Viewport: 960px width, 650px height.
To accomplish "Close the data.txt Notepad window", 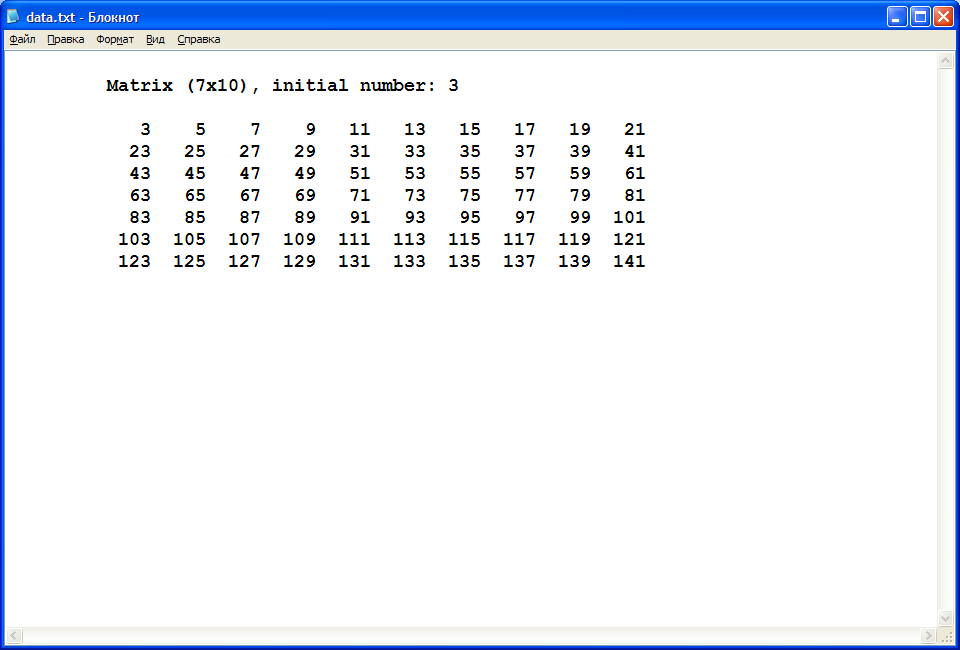I will (942, 17).
